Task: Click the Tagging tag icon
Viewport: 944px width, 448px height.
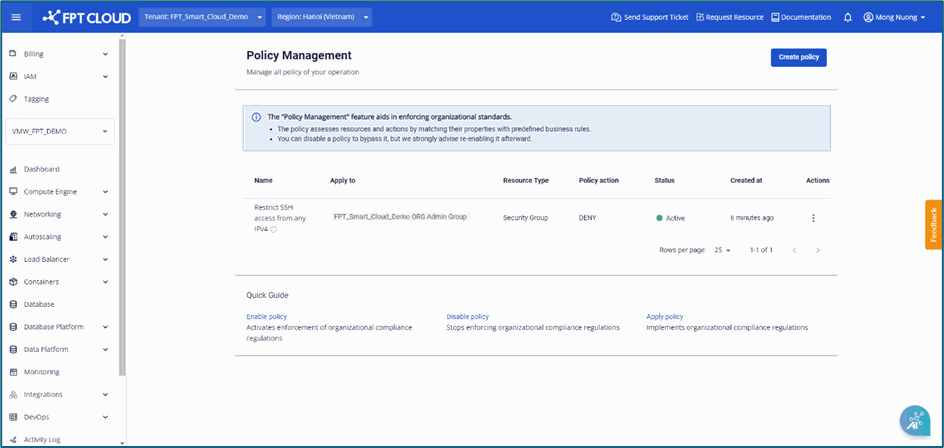Action: coord(13,99)
